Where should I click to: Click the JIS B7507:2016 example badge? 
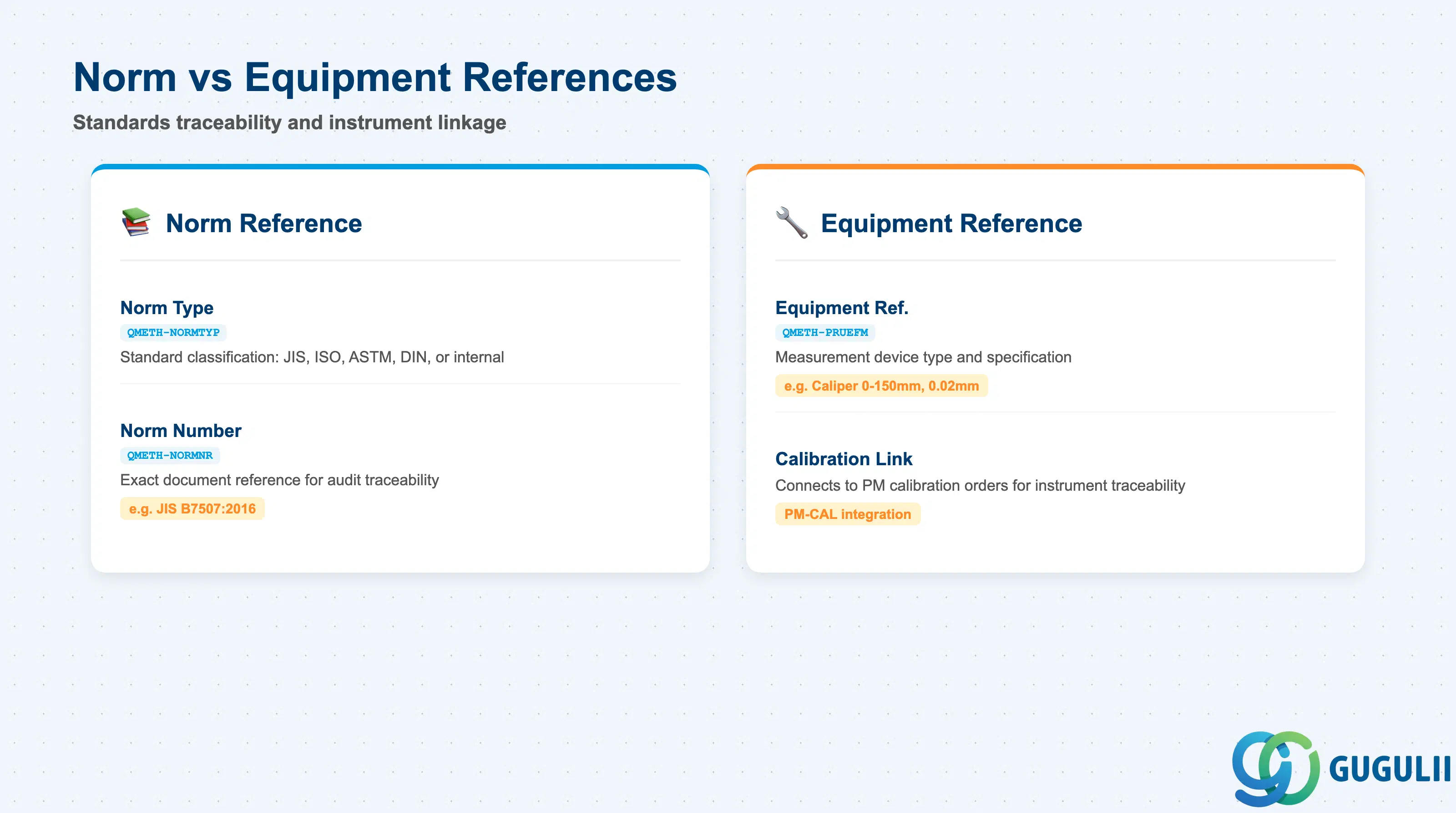192,508
